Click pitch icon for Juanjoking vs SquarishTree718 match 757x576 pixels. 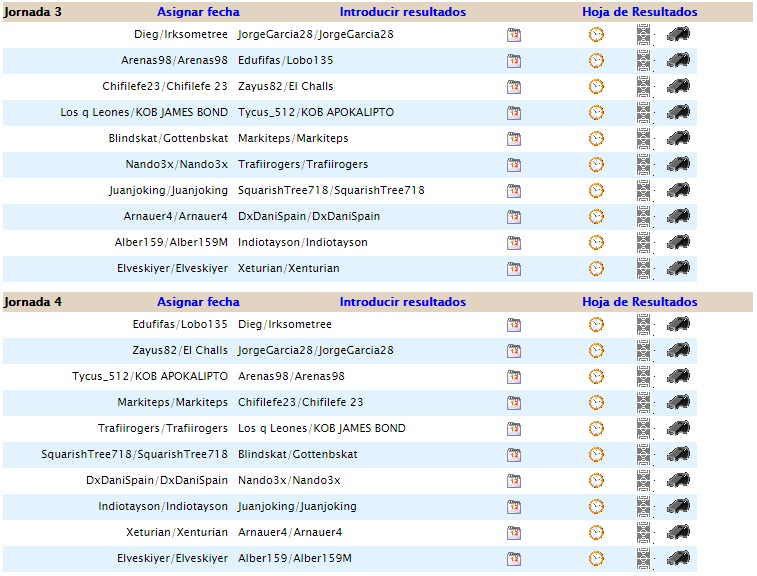click(x=643, y=191)
